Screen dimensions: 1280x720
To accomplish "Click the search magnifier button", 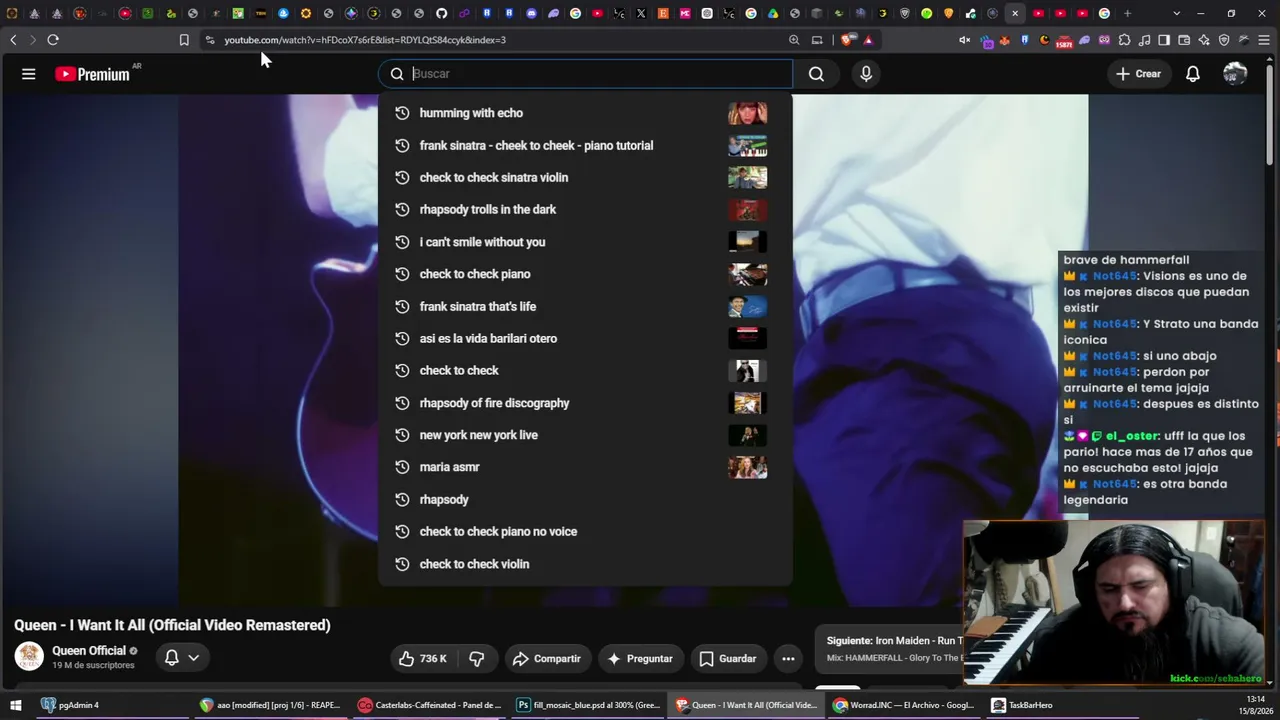I will 816,74.
